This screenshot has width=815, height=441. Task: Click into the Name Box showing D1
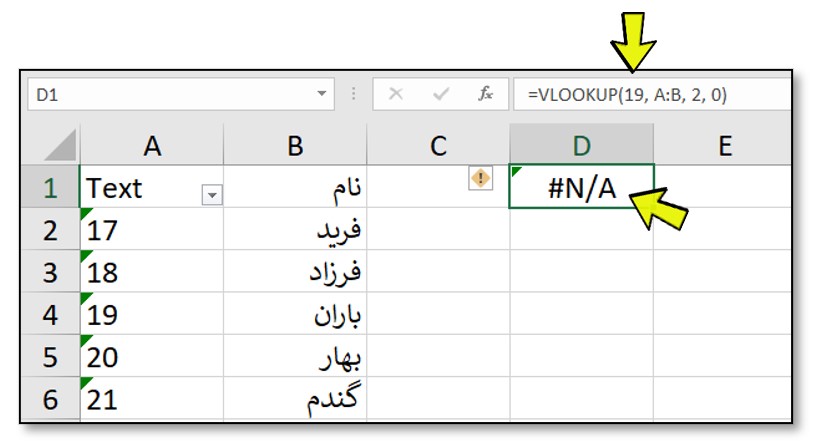(x=180, y=94)
